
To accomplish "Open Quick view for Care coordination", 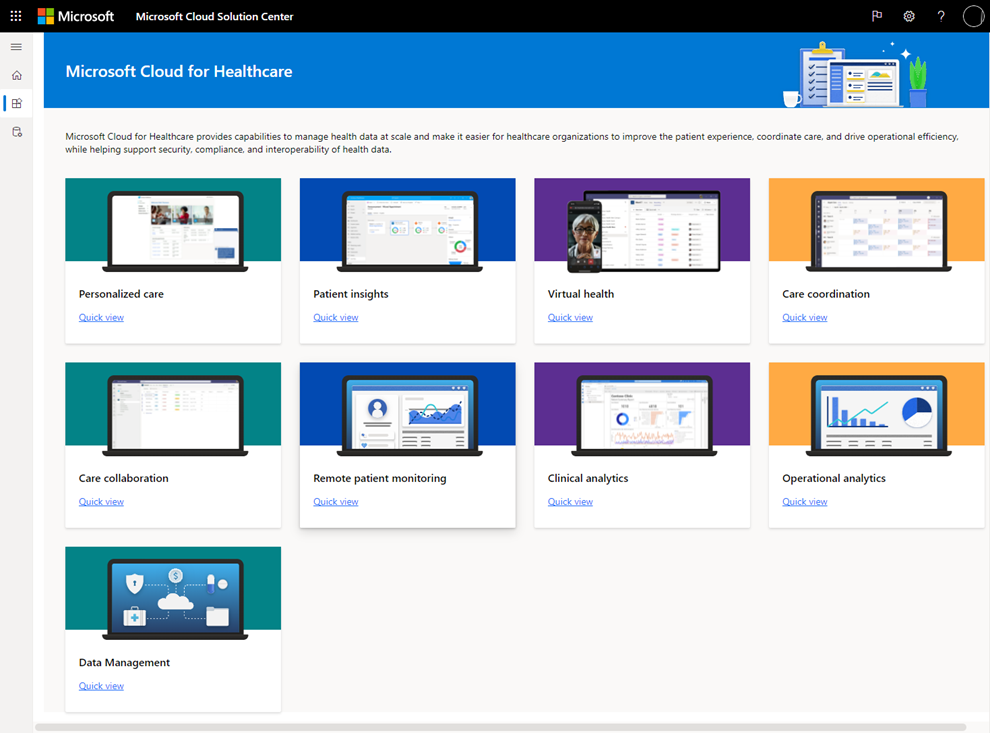I will coord(804,317).
